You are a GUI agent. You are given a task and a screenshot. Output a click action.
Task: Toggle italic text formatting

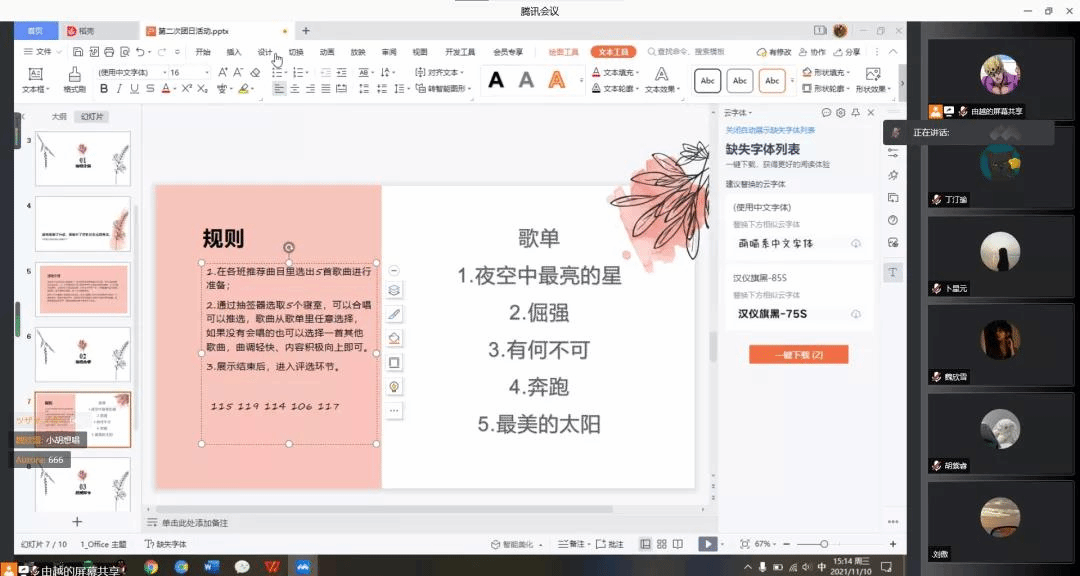click(119, 89)
